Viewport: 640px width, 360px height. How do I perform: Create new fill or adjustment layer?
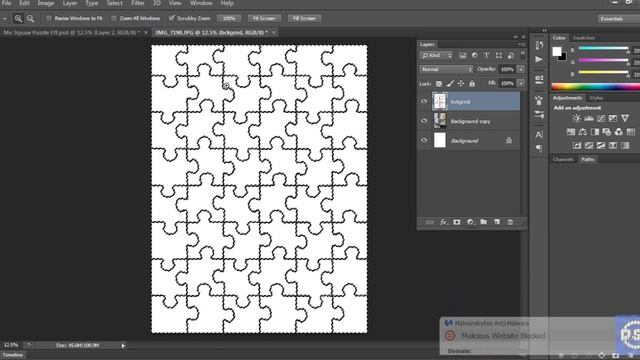pos(470,222)
